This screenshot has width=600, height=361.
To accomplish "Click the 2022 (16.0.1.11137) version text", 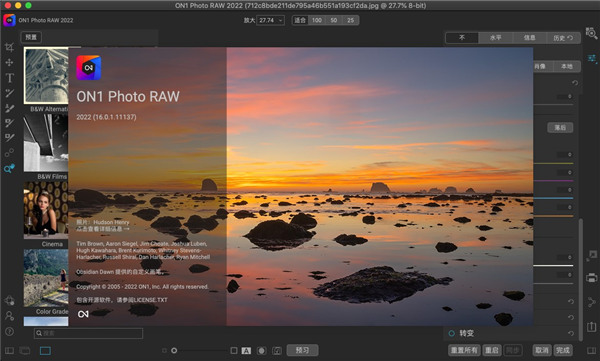I will pyautogui.click(x=106, y=117).
